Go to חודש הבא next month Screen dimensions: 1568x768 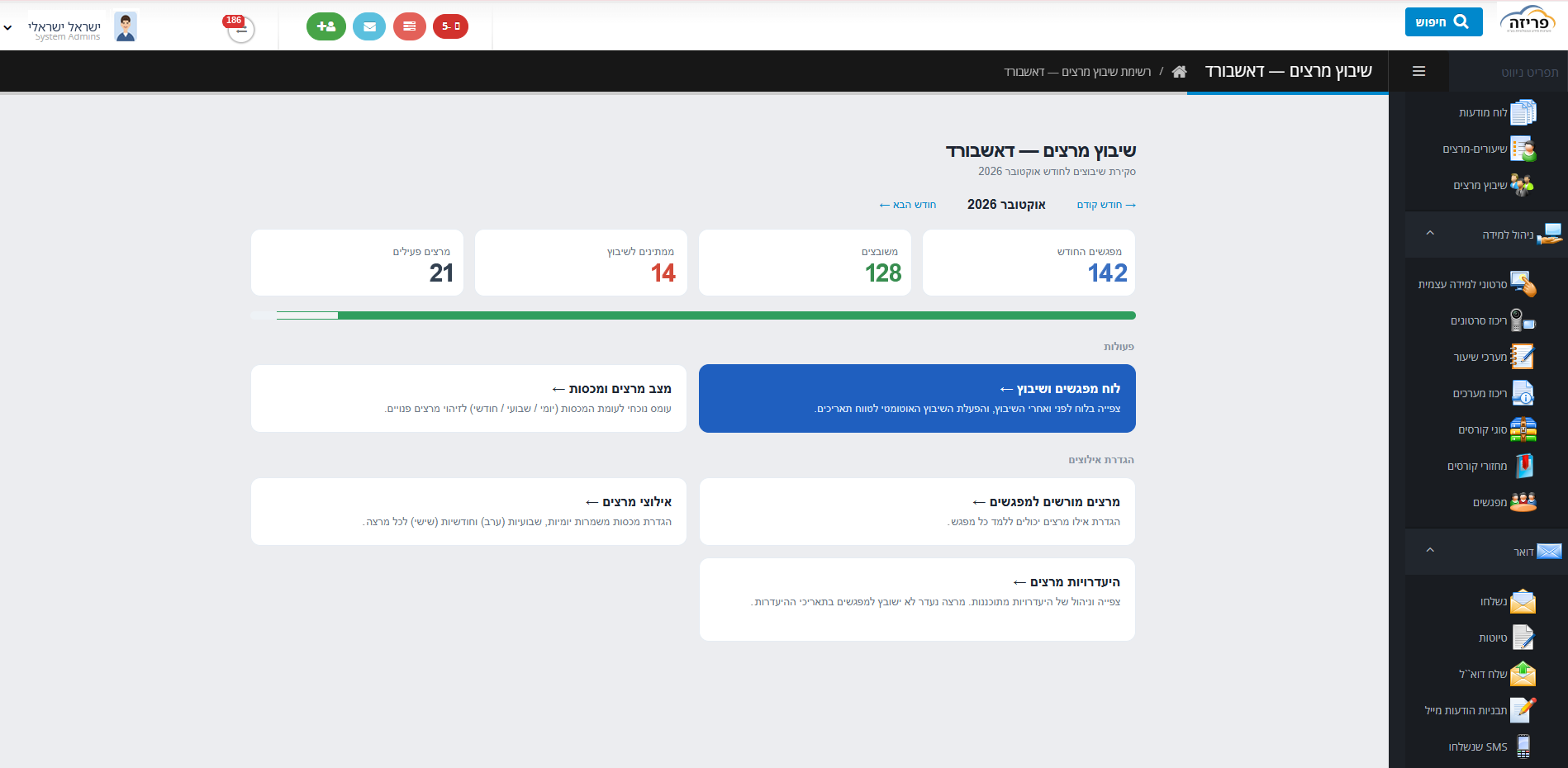[907, 205]
